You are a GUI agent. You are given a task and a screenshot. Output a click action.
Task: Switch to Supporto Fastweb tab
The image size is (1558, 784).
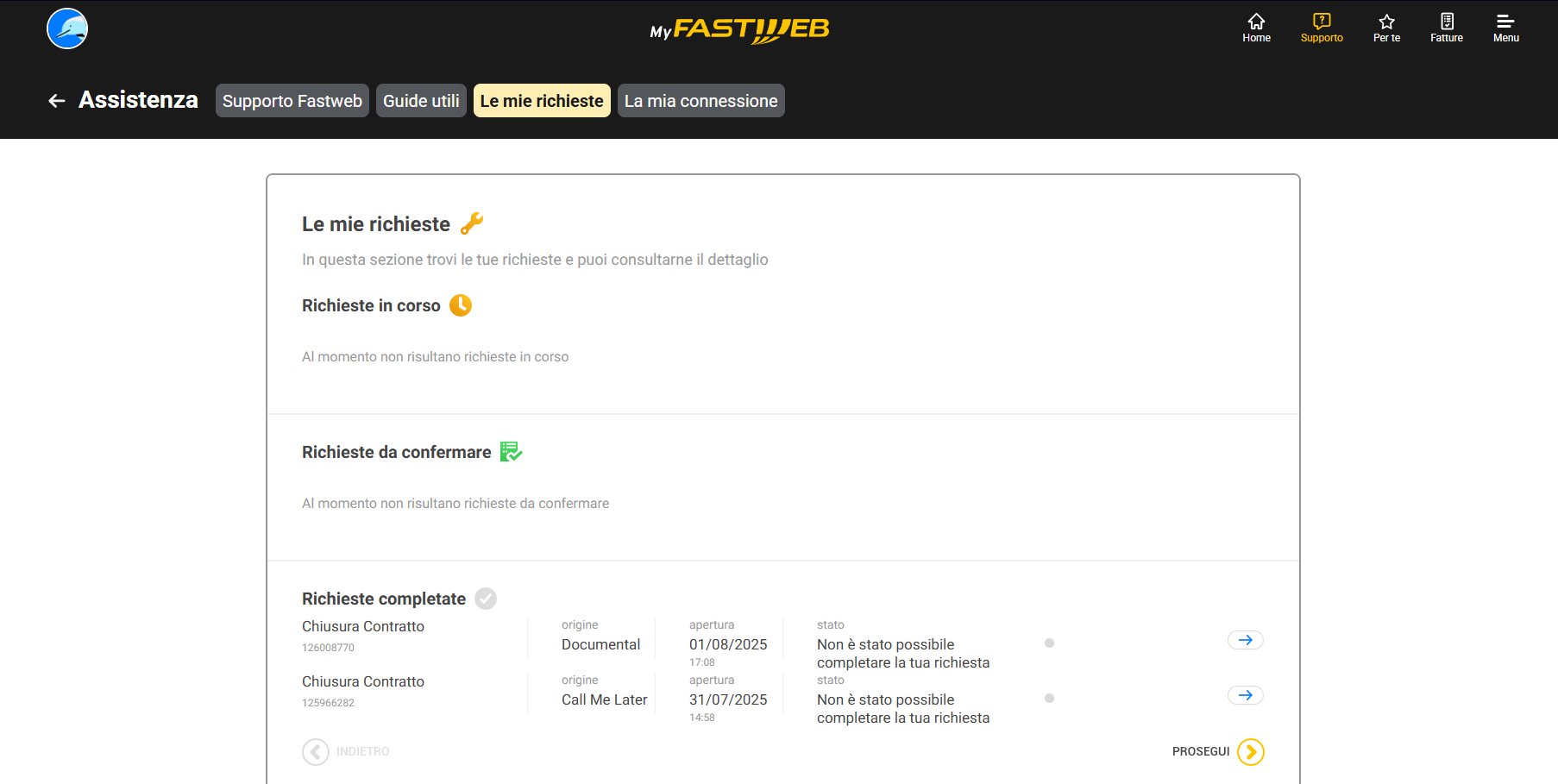click(x=292, y=101)
